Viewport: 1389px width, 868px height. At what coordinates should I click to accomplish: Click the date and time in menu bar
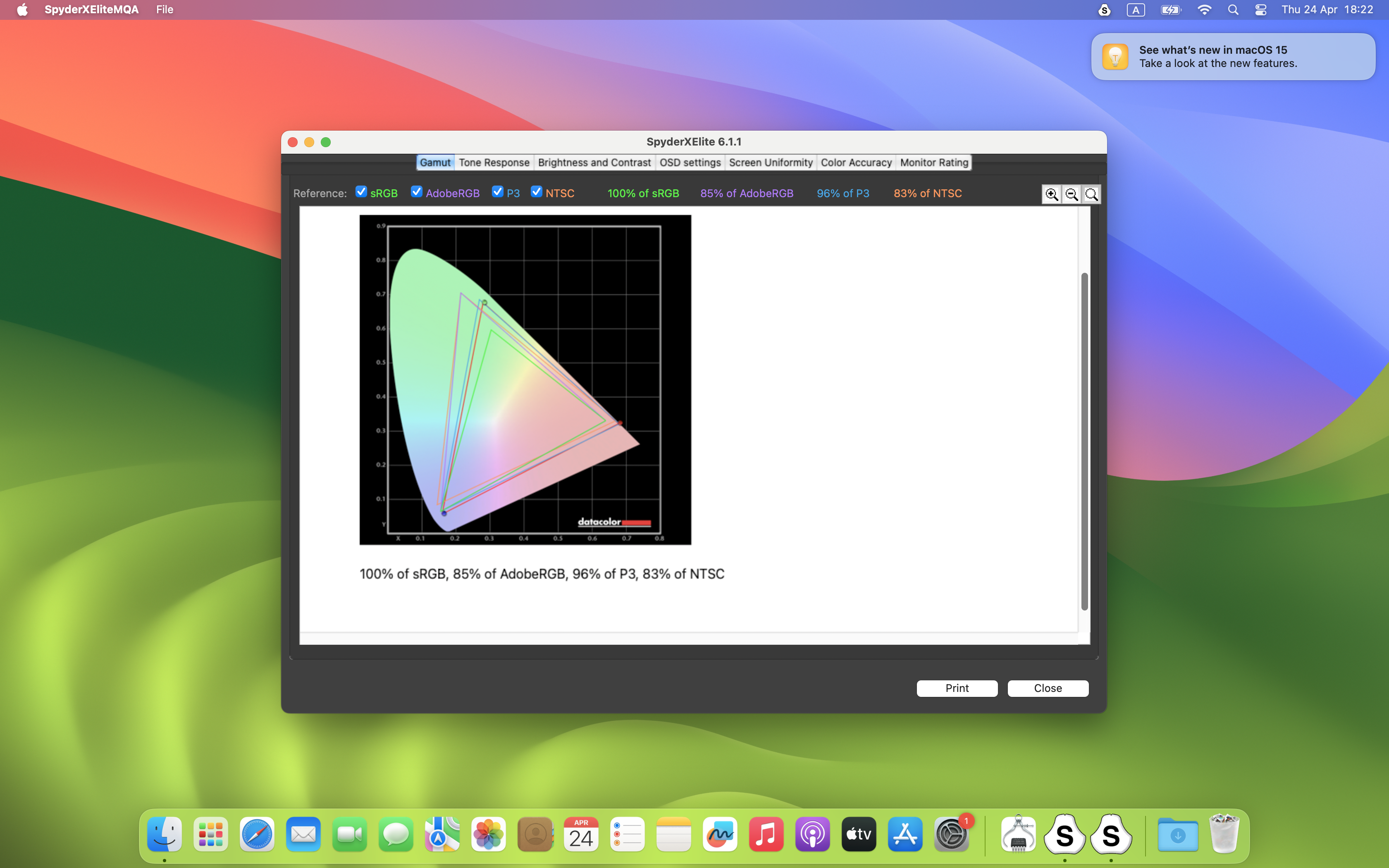[1327, 10]
